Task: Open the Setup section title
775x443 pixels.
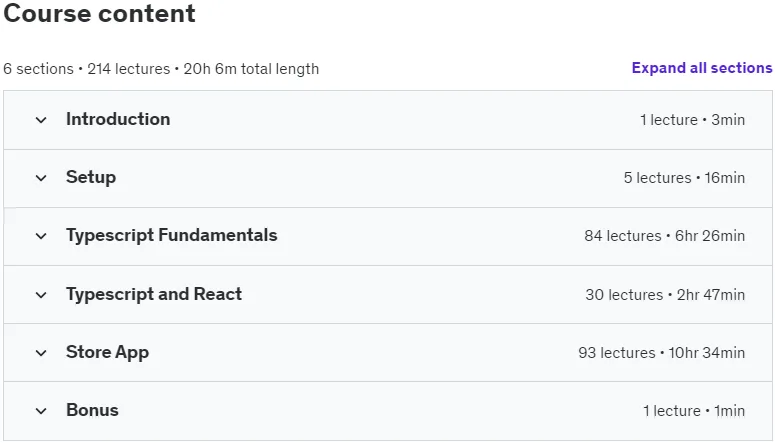Action: point(91,177)
